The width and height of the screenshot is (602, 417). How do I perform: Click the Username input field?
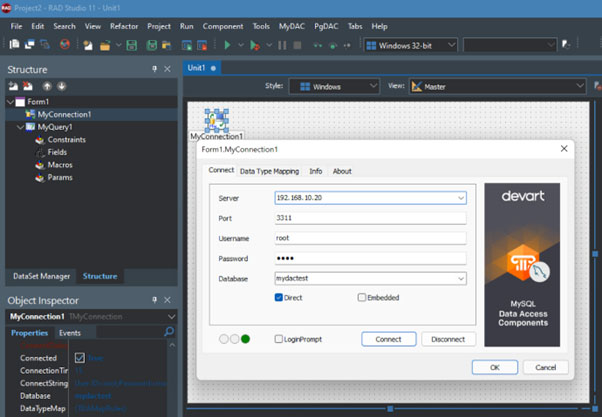[x=370, y=238]
